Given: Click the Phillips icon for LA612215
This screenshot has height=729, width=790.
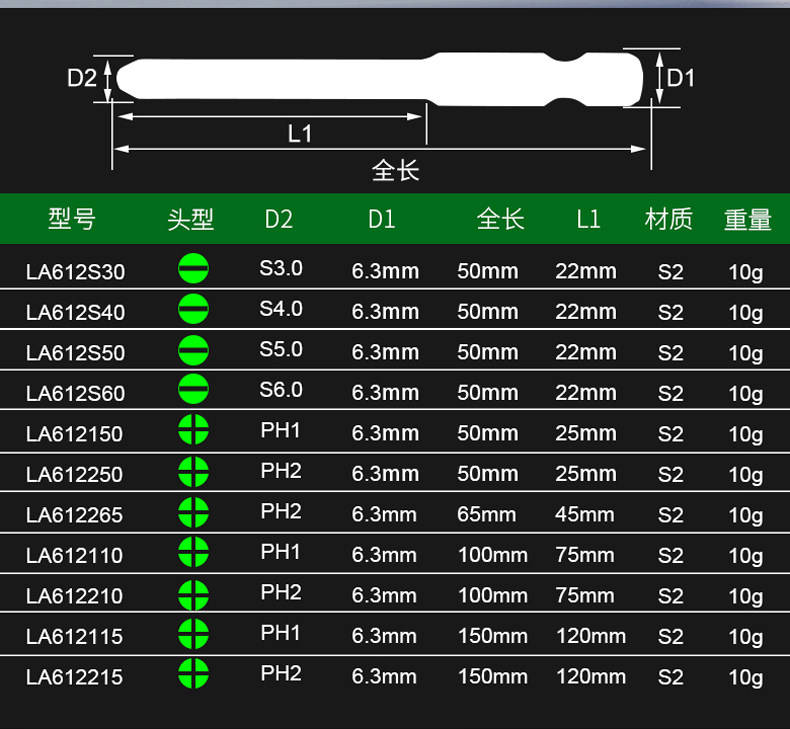Looking at the screenshot, I should pyautogui.click(x=193, y=673).
